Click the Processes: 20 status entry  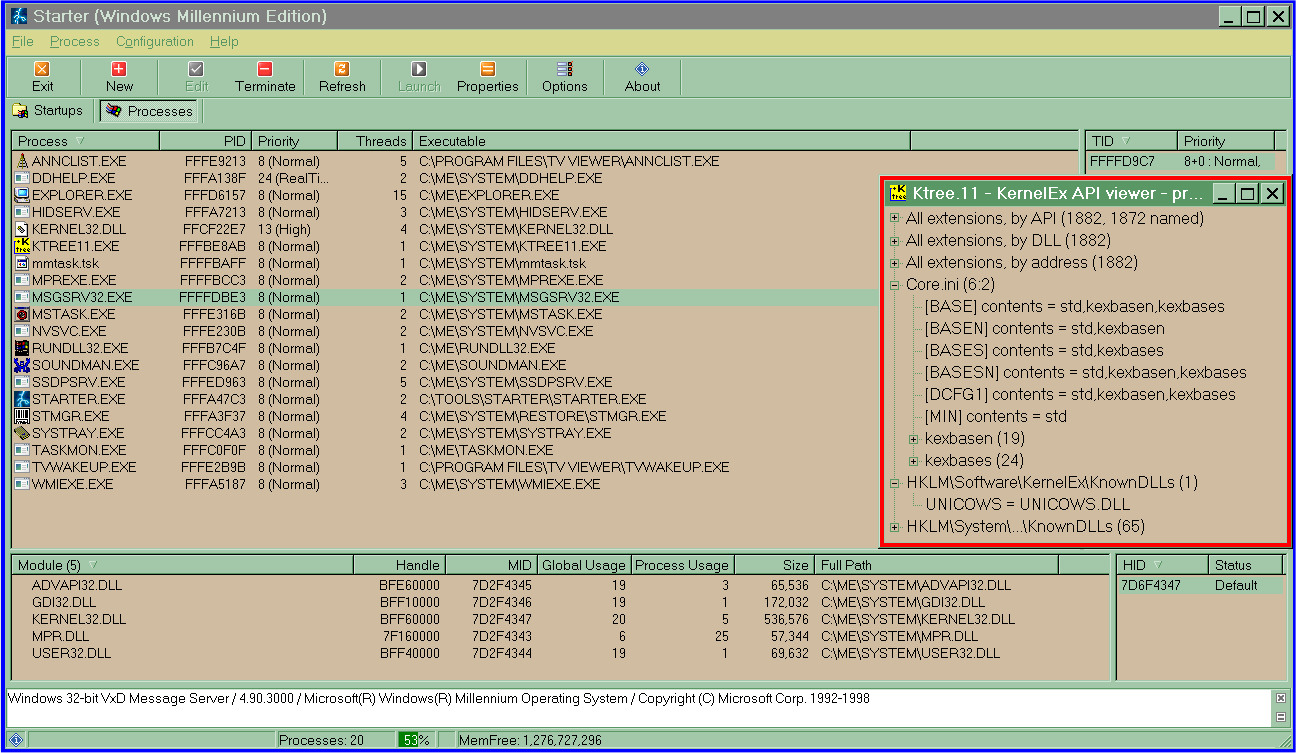pos(321,740)
